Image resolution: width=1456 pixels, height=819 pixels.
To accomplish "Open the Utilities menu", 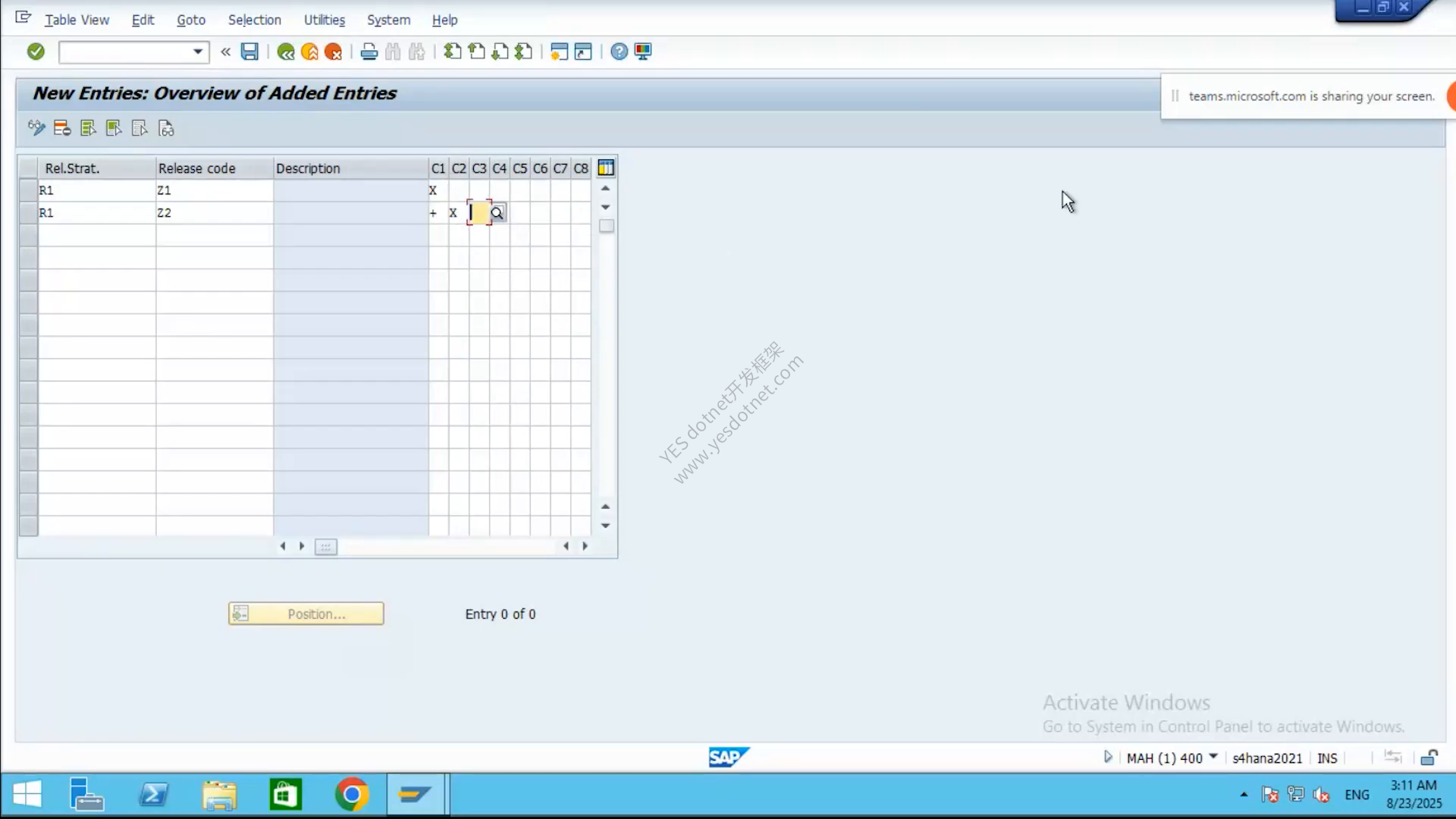I will pos(325,20).
